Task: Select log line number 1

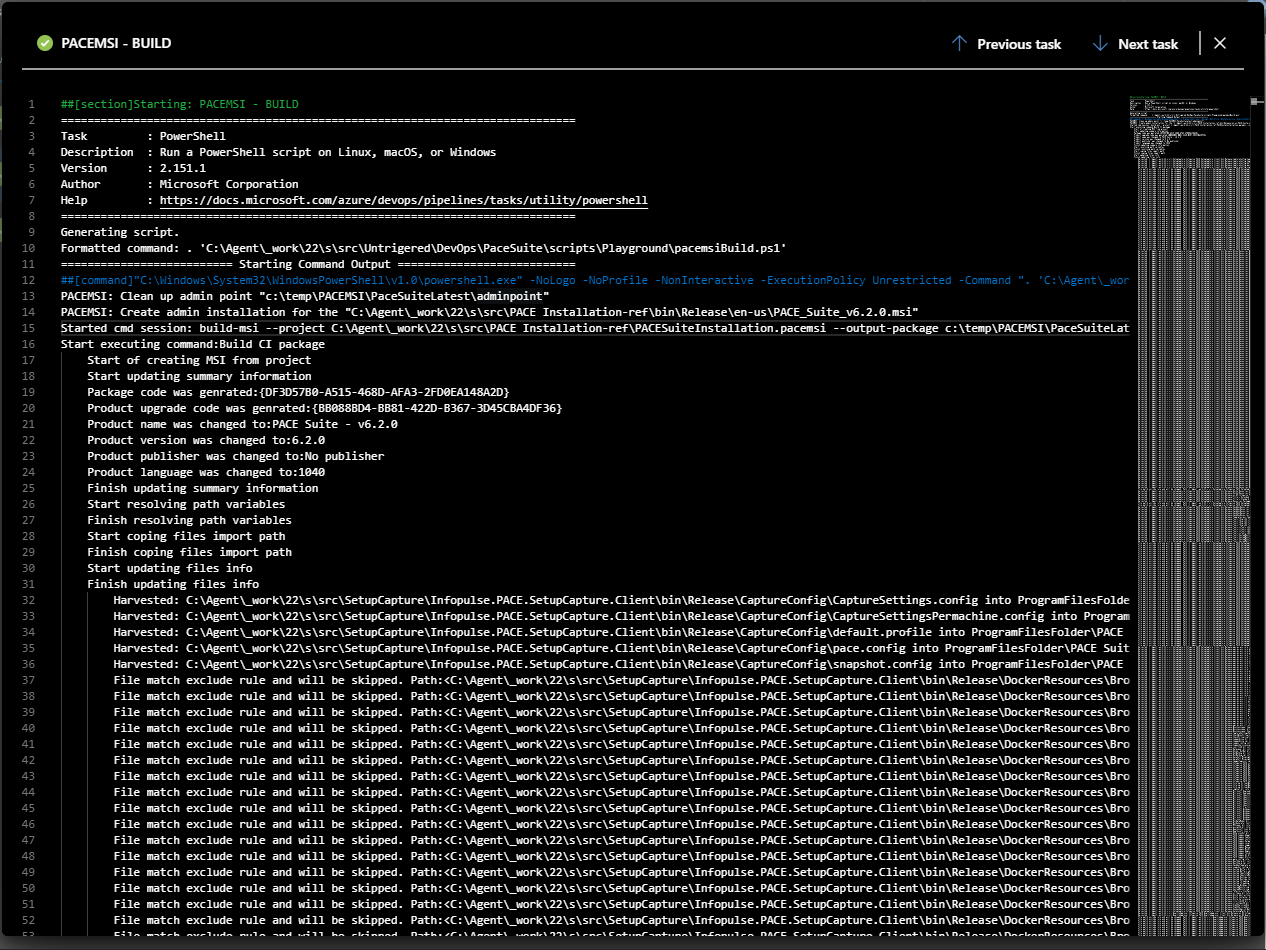Action: 32,104
